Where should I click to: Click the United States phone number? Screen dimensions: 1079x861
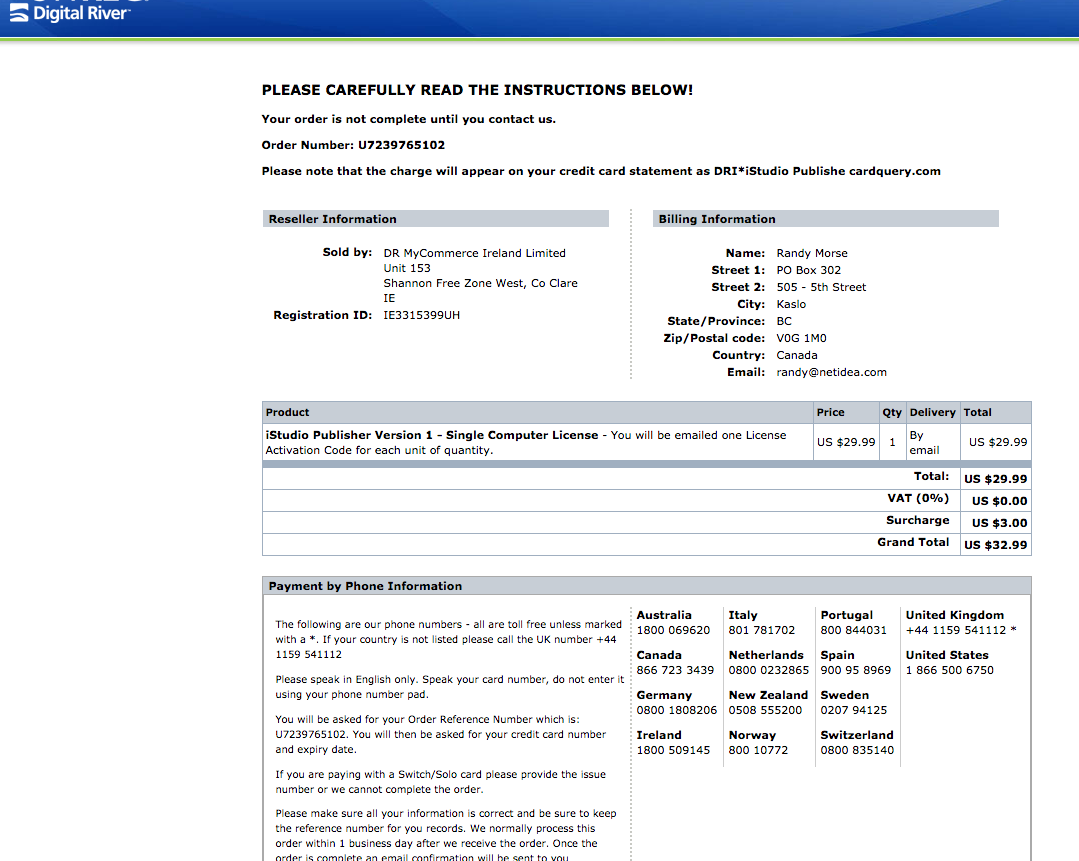949,670
